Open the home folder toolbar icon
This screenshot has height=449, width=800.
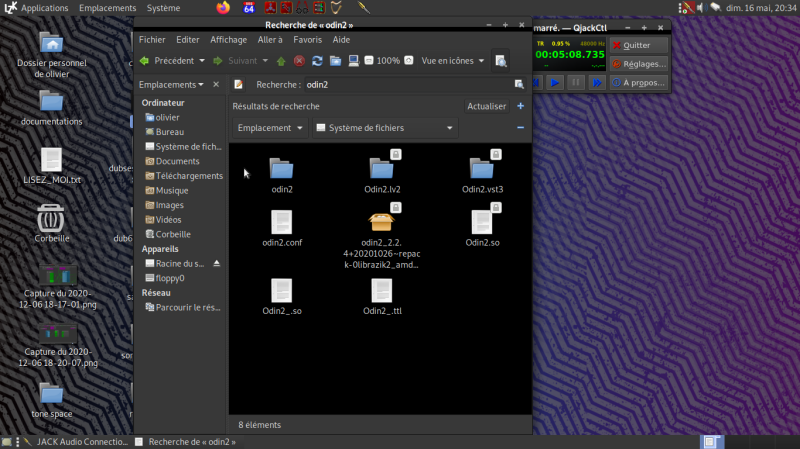[x=335, y=61]
